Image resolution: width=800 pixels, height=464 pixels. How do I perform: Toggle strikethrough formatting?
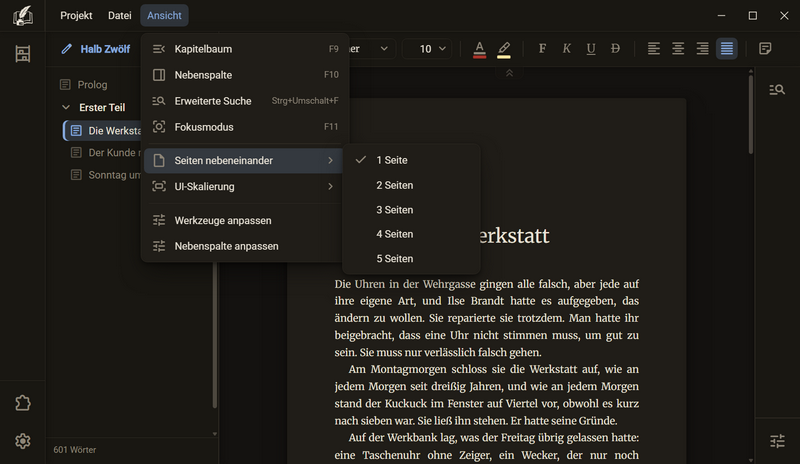coord(615,49)
